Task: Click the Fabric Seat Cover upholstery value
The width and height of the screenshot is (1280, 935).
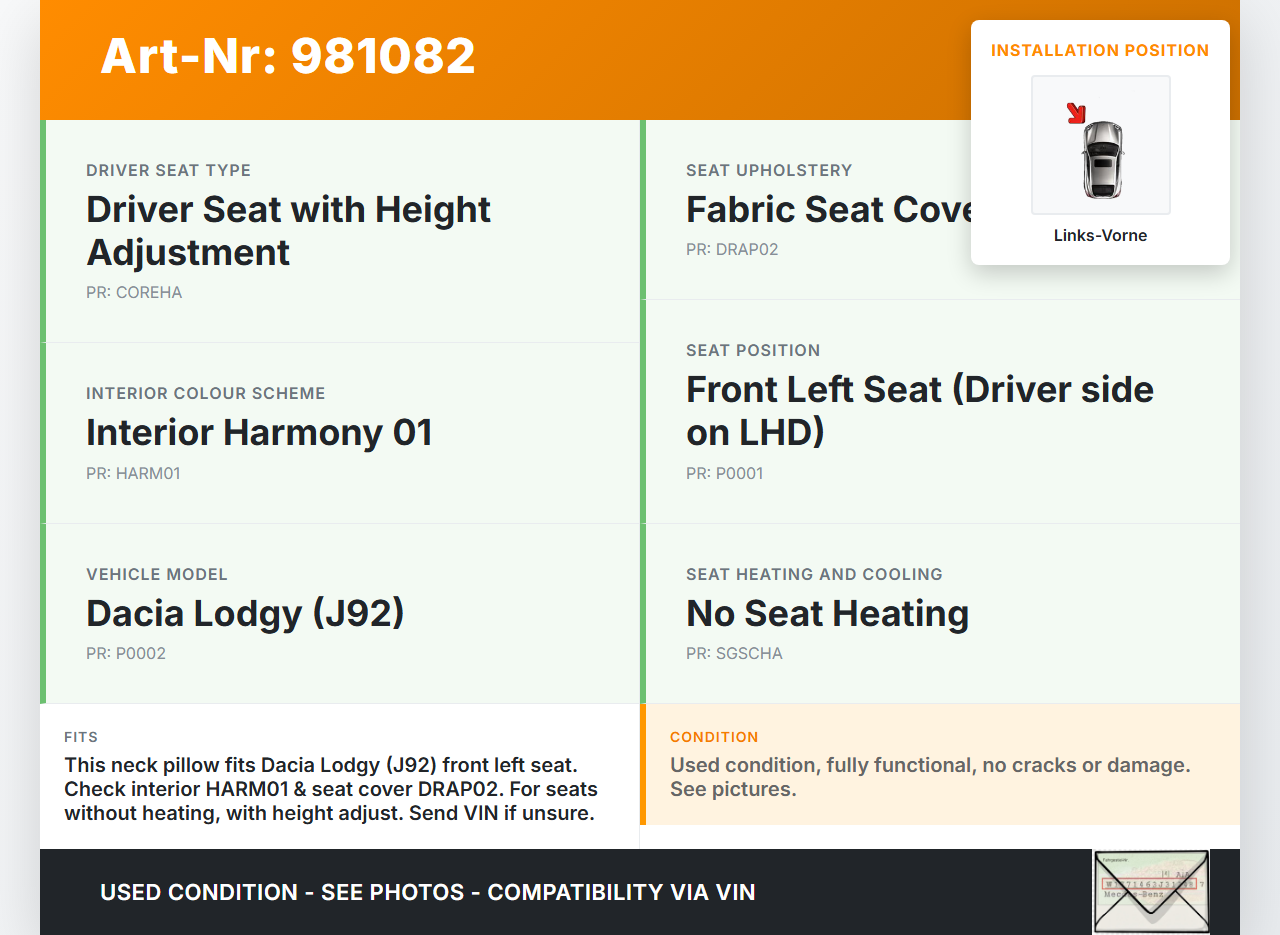Action: click(x=828, y=210)
